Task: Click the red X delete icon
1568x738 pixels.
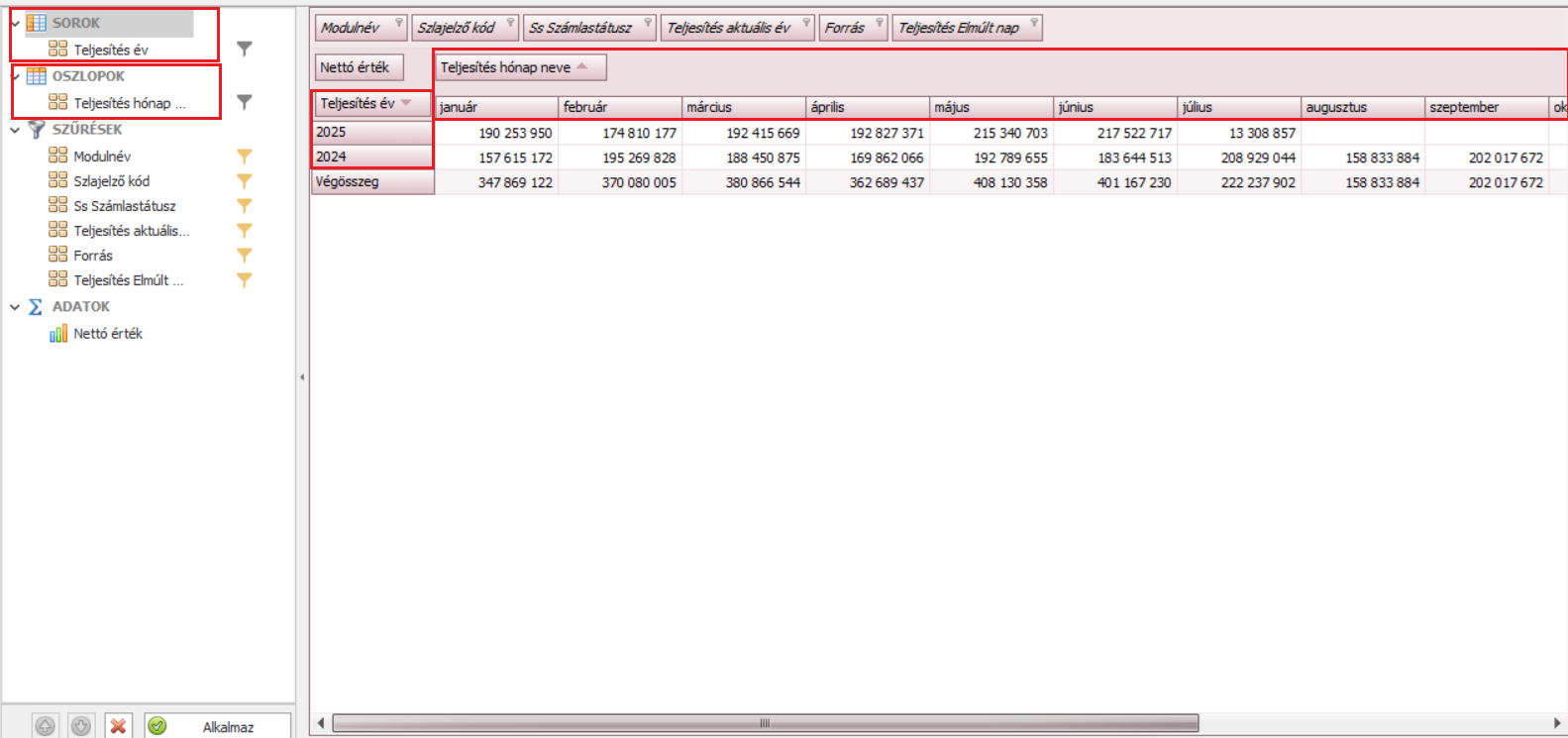Action: [118, 726]
